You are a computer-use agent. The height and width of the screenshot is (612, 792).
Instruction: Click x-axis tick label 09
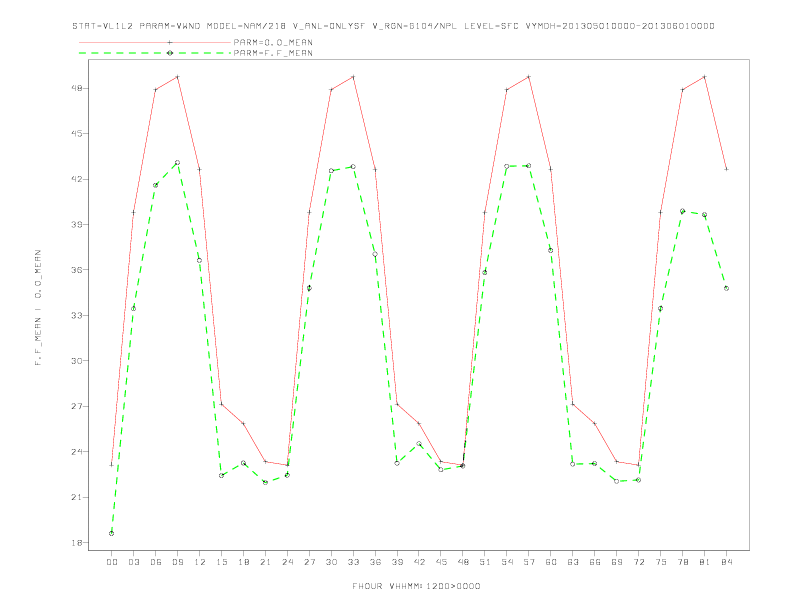point(177,562)
